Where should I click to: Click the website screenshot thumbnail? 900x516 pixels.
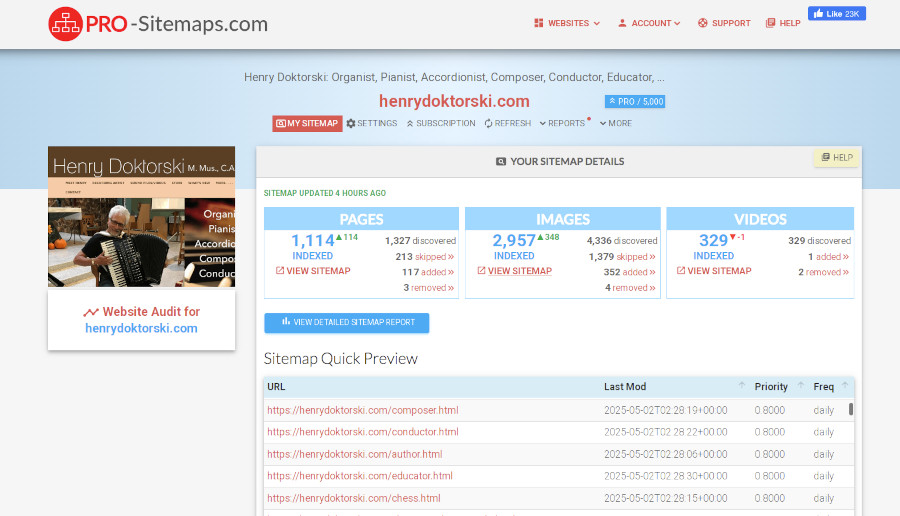point(141,217)
